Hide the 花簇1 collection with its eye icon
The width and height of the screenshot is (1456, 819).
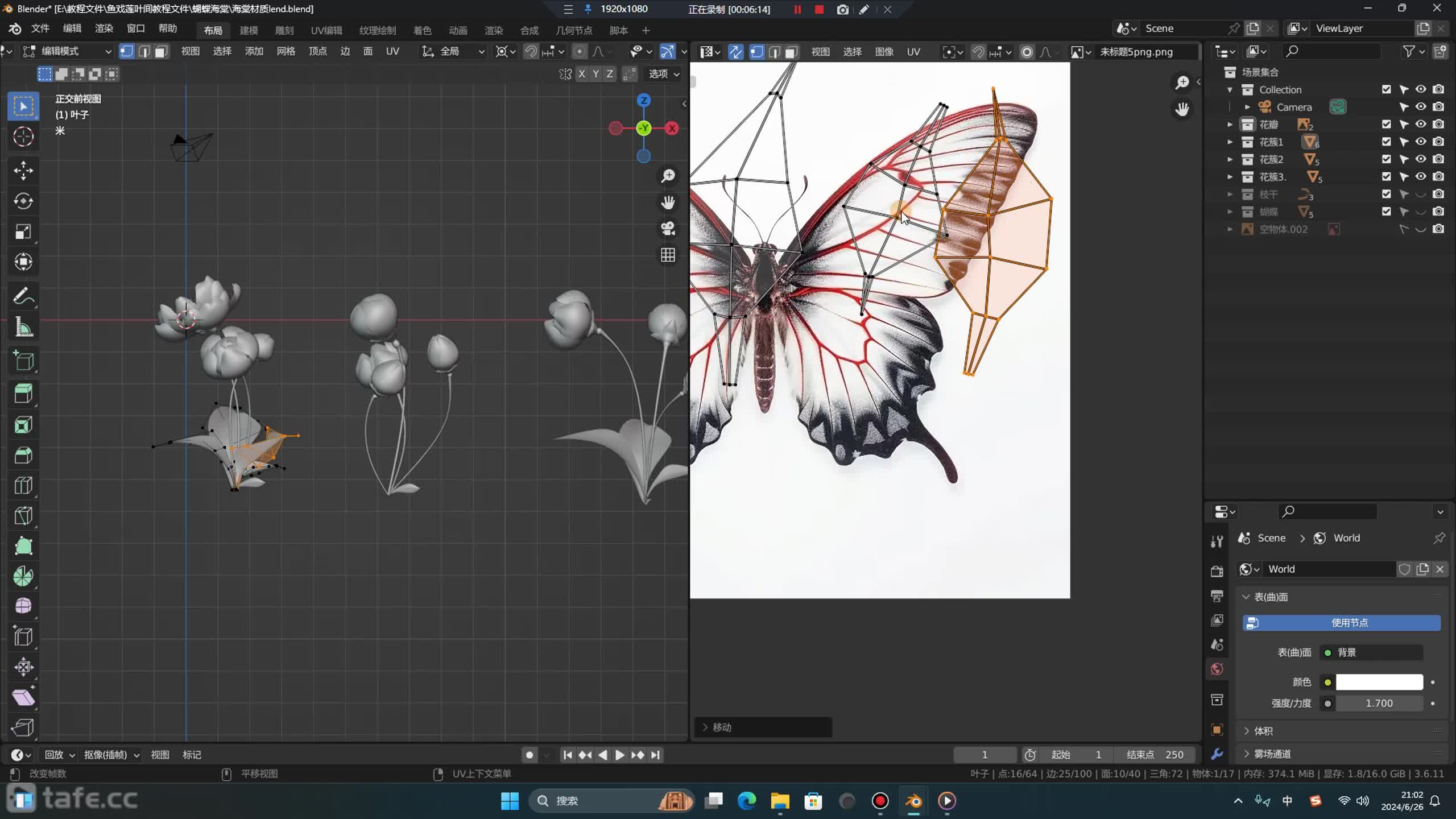coord(1421,142)
